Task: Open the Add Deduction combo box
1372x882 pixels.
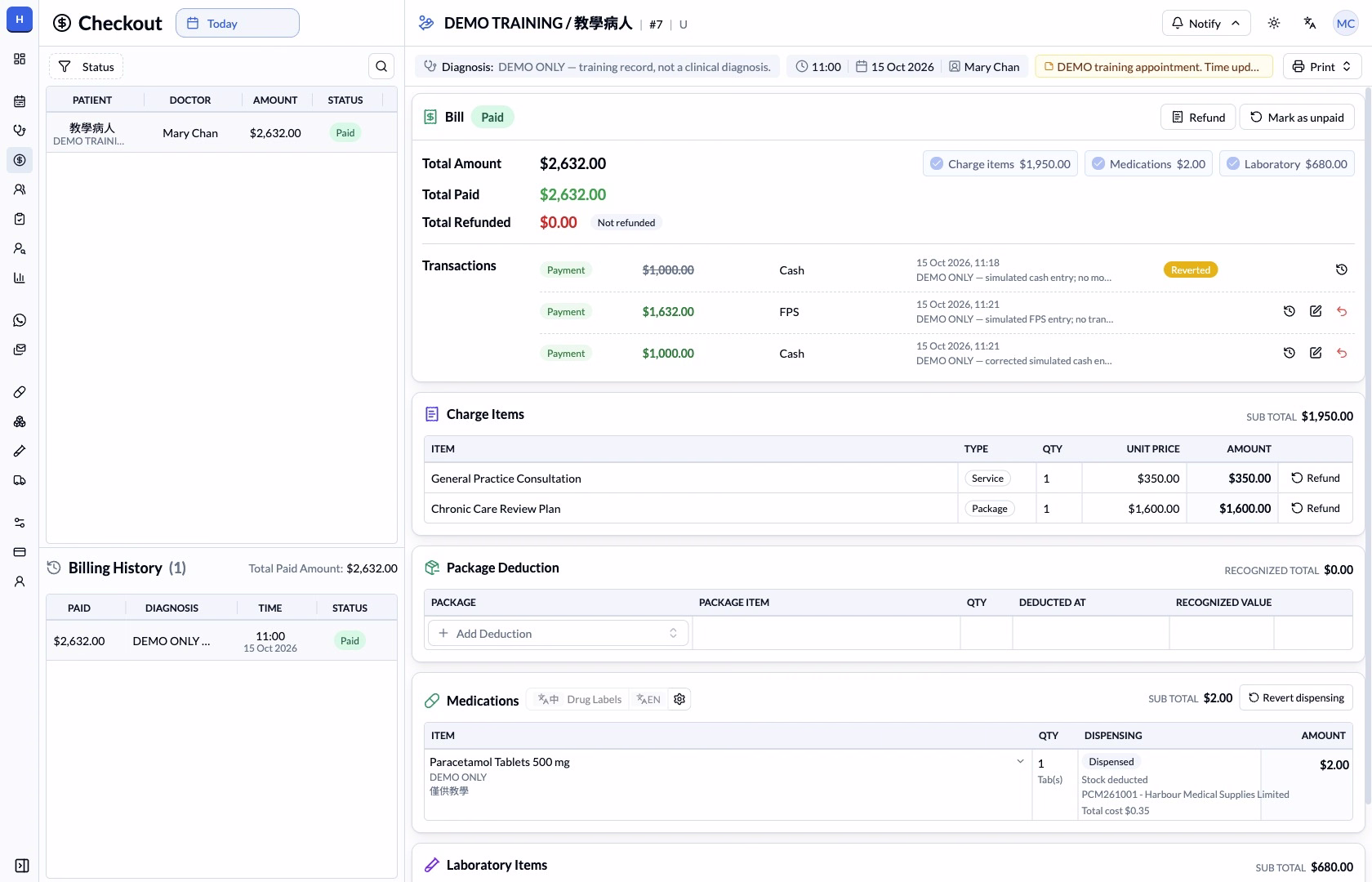Action: [559, 633]
